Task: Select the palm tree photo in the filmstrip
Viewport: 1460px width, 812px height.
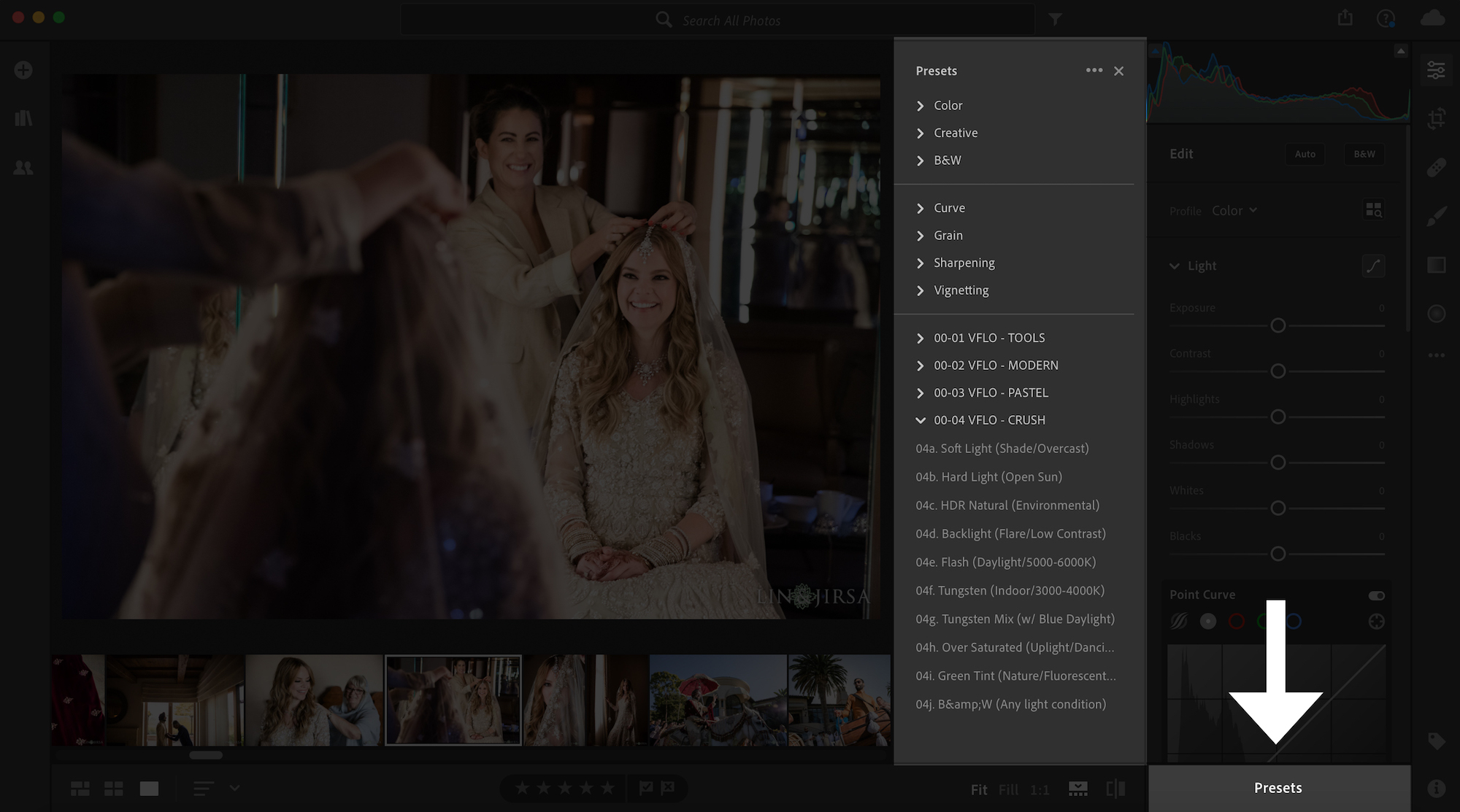Action: tap(839, 699)
